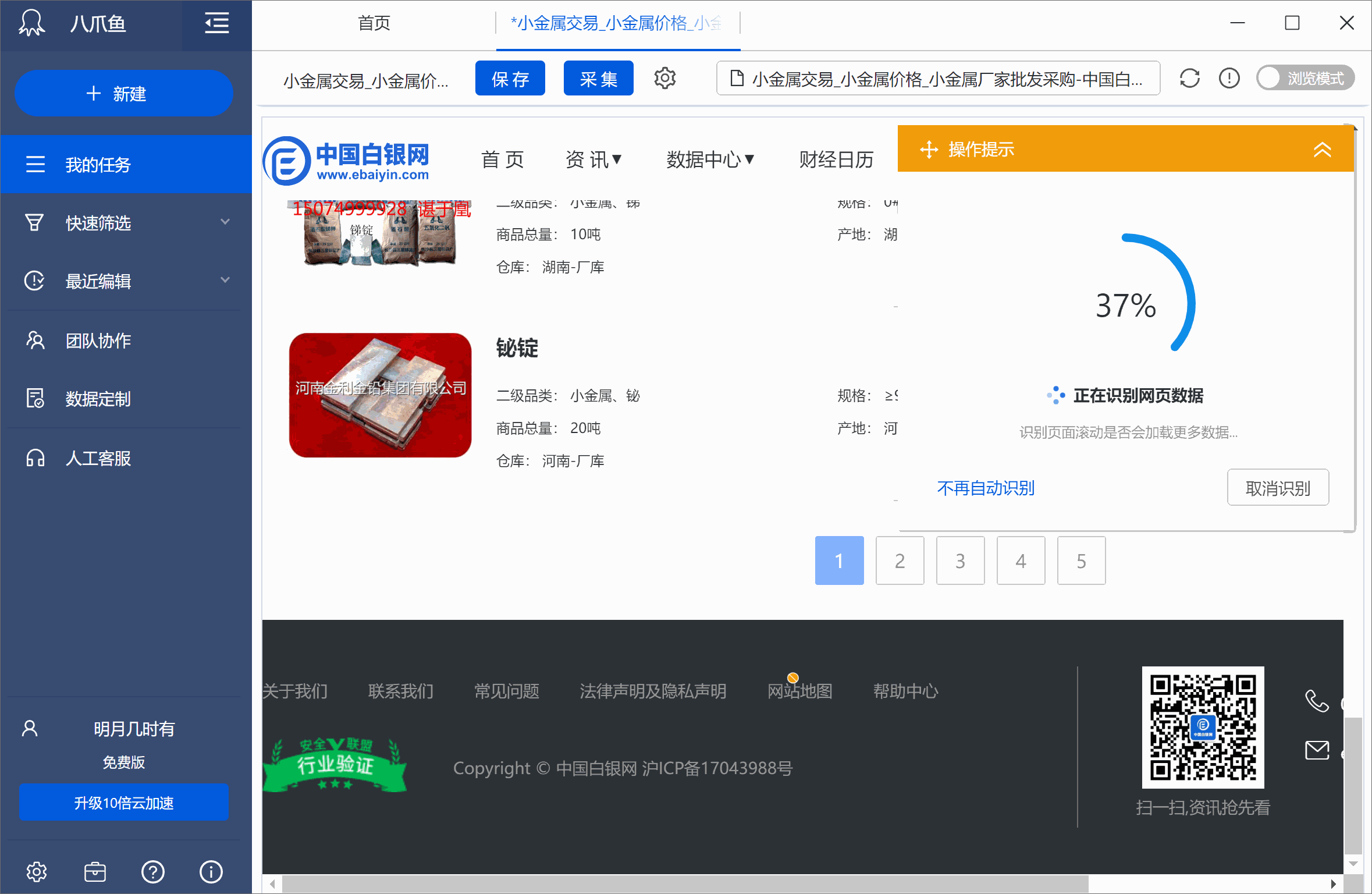Open 关于我们 footer link

295,691
